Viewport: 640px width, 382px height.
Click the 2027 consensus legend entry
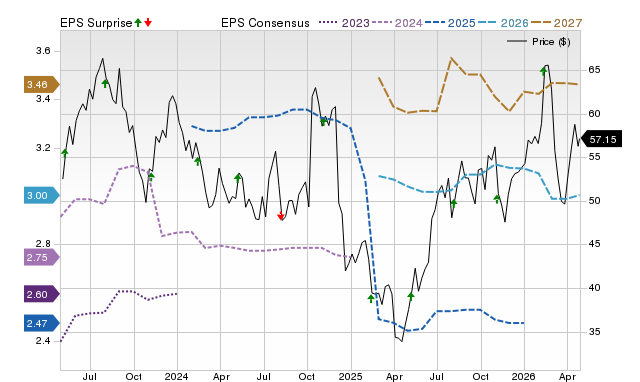[x=556, y=23]
